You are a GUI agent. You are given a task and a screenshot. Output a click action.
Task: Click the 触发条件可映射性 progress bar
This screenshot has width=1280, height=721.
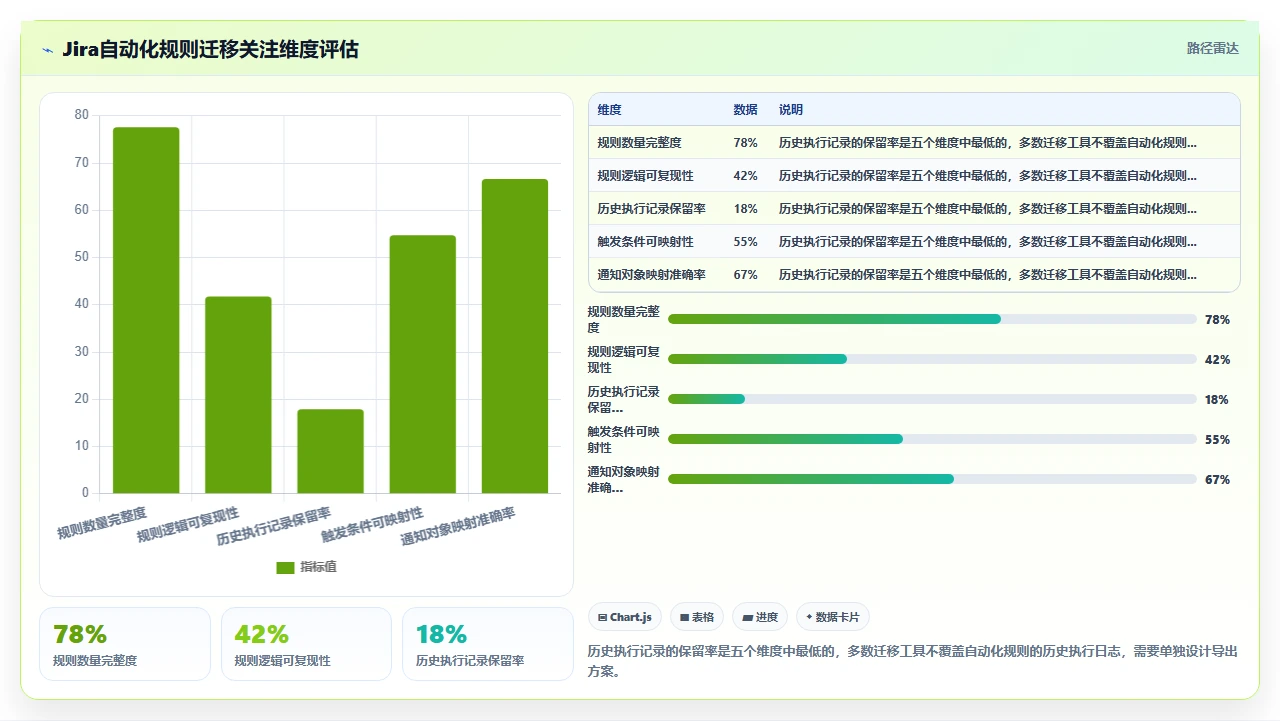932,439
